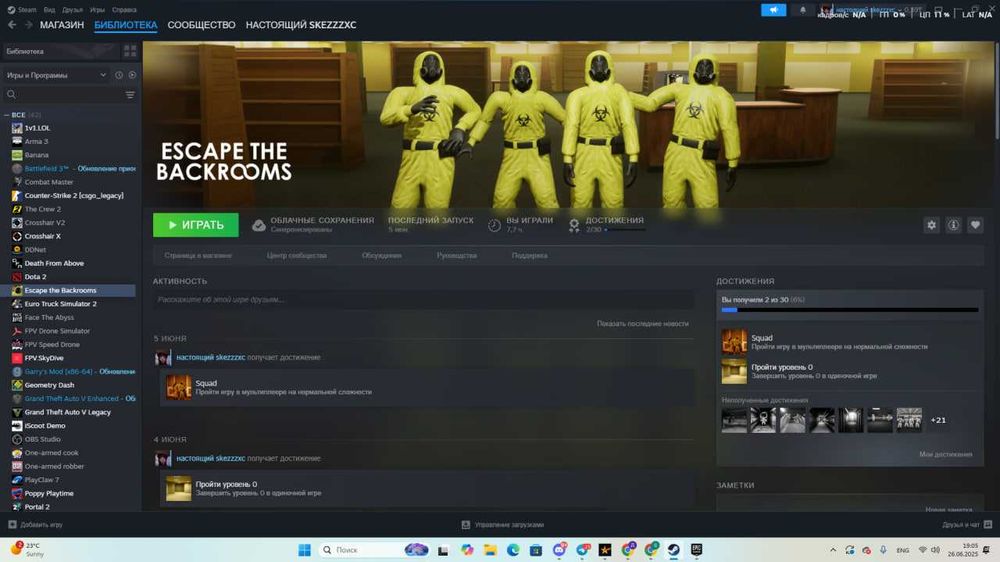Viewport: 1000px width, 562px height.
Task: Open Microsoft Edge from taskbar
Action: [x=513, y=550]
